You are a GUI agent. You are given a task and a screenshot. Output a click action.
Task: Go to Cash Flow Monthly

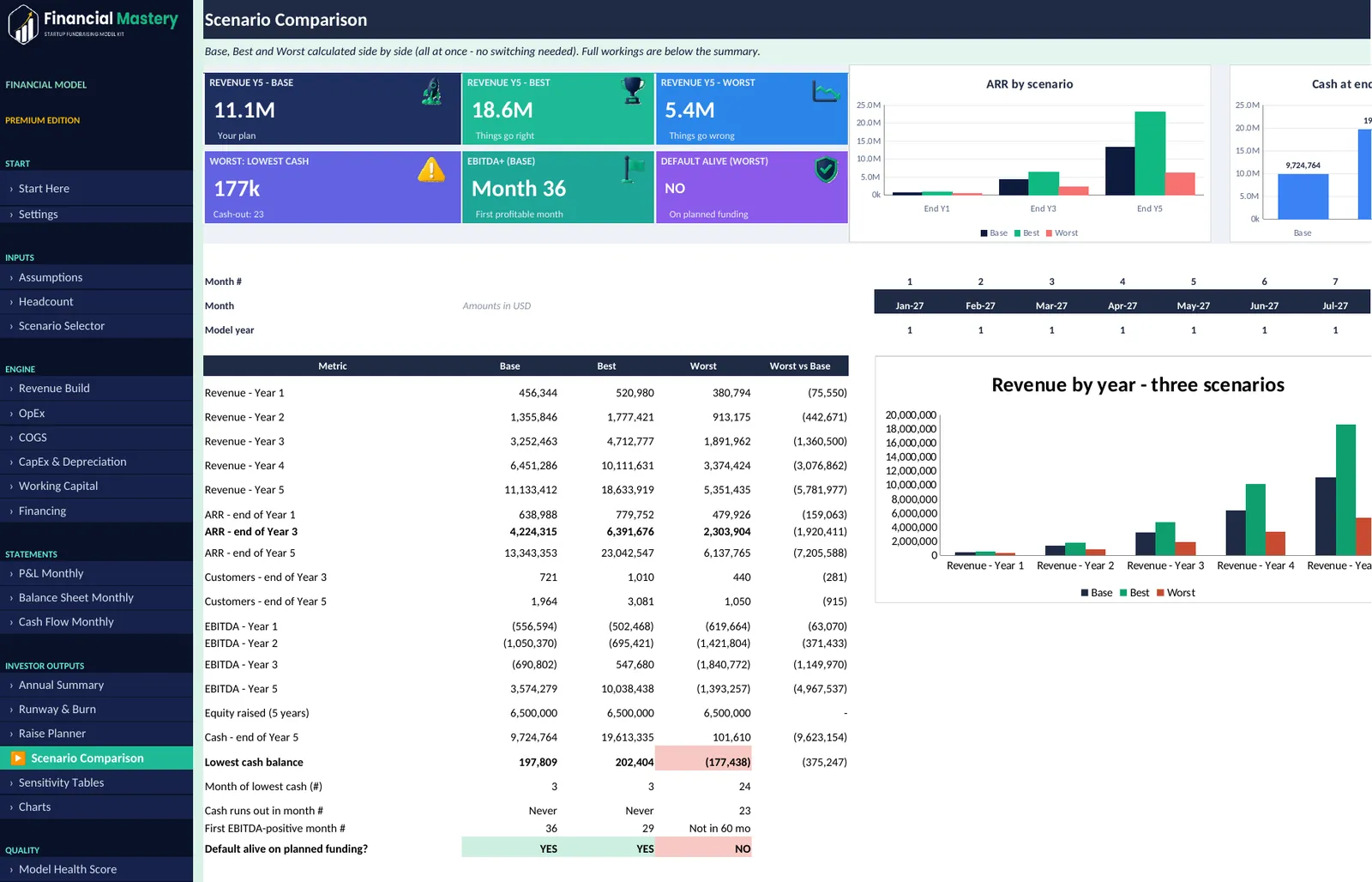[96, 622]
